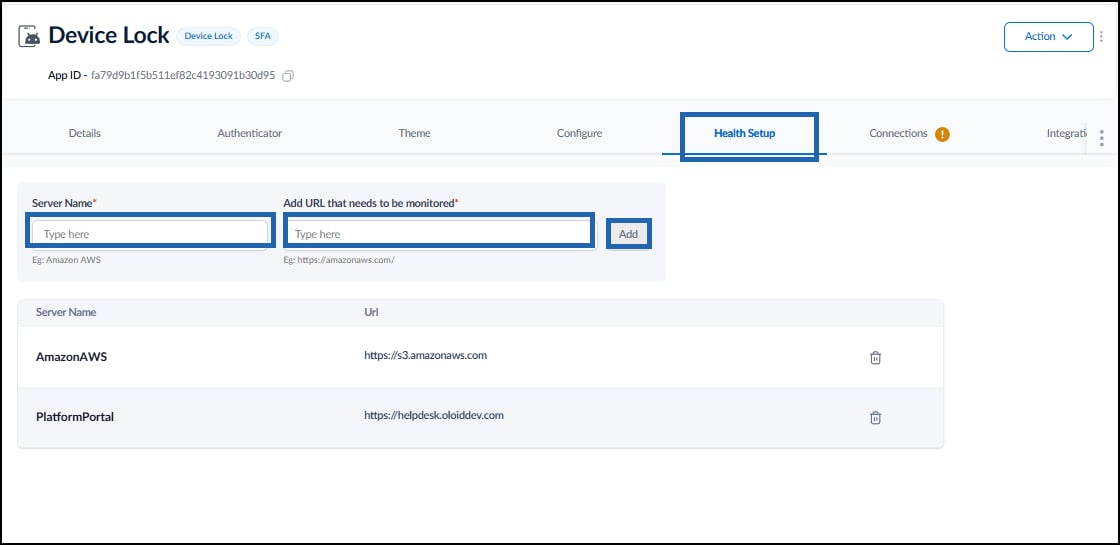Click the Add server button

[x=629, y=234]
